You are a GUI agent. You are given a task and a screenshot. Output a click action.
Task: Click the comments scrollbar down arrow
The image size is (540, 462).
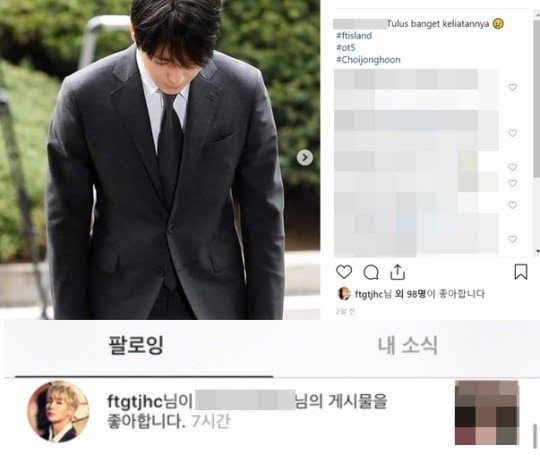537,252
